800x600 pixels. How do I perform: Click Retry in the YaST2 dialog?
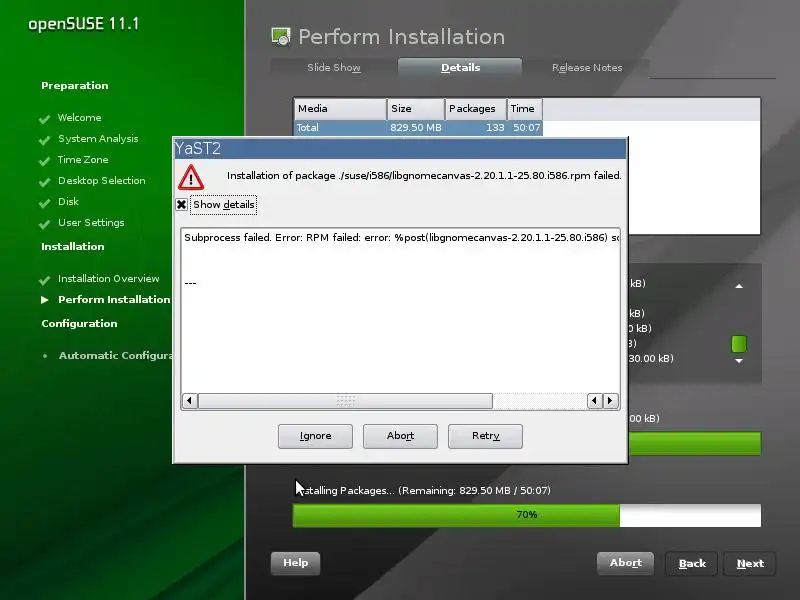(485, 436)
